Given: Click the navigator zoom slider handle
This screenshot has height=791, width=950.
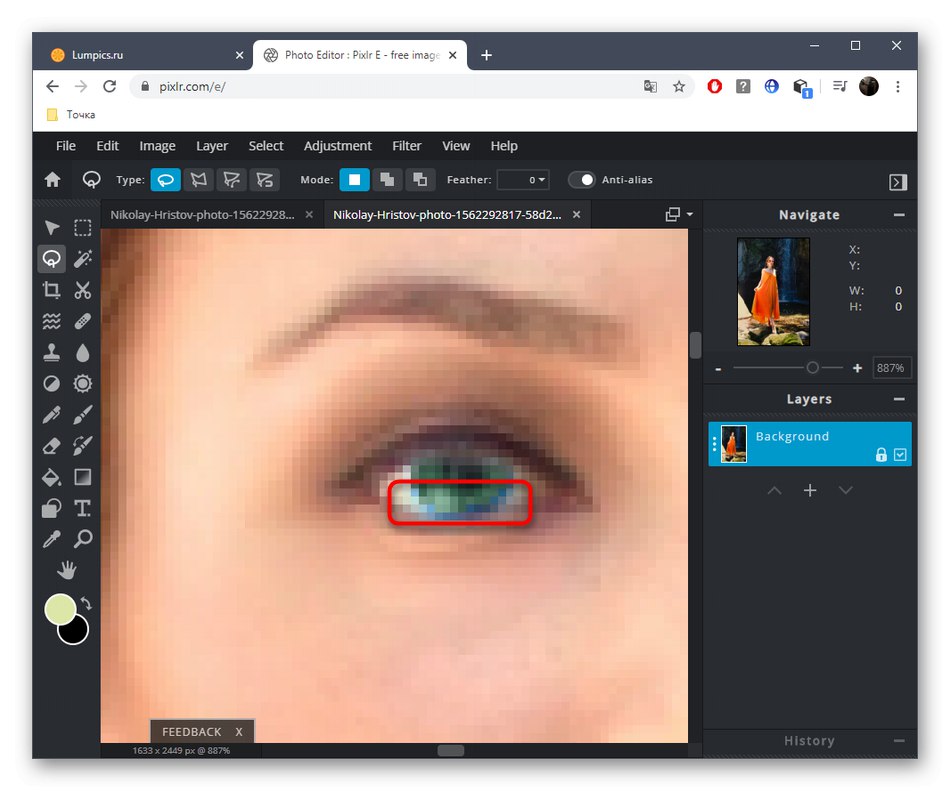Looking at the screenshot, I should tap(812, 368).
